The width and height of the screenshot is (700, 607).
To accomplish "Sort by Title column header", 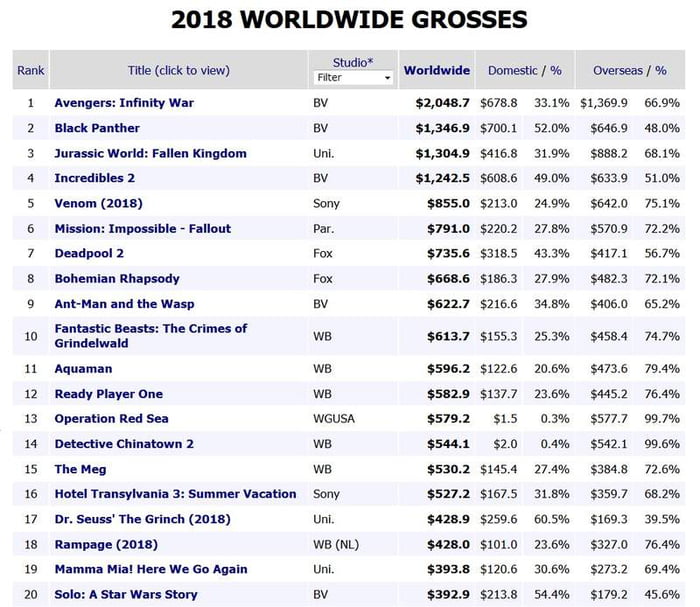I will click(x=179, y=71).
